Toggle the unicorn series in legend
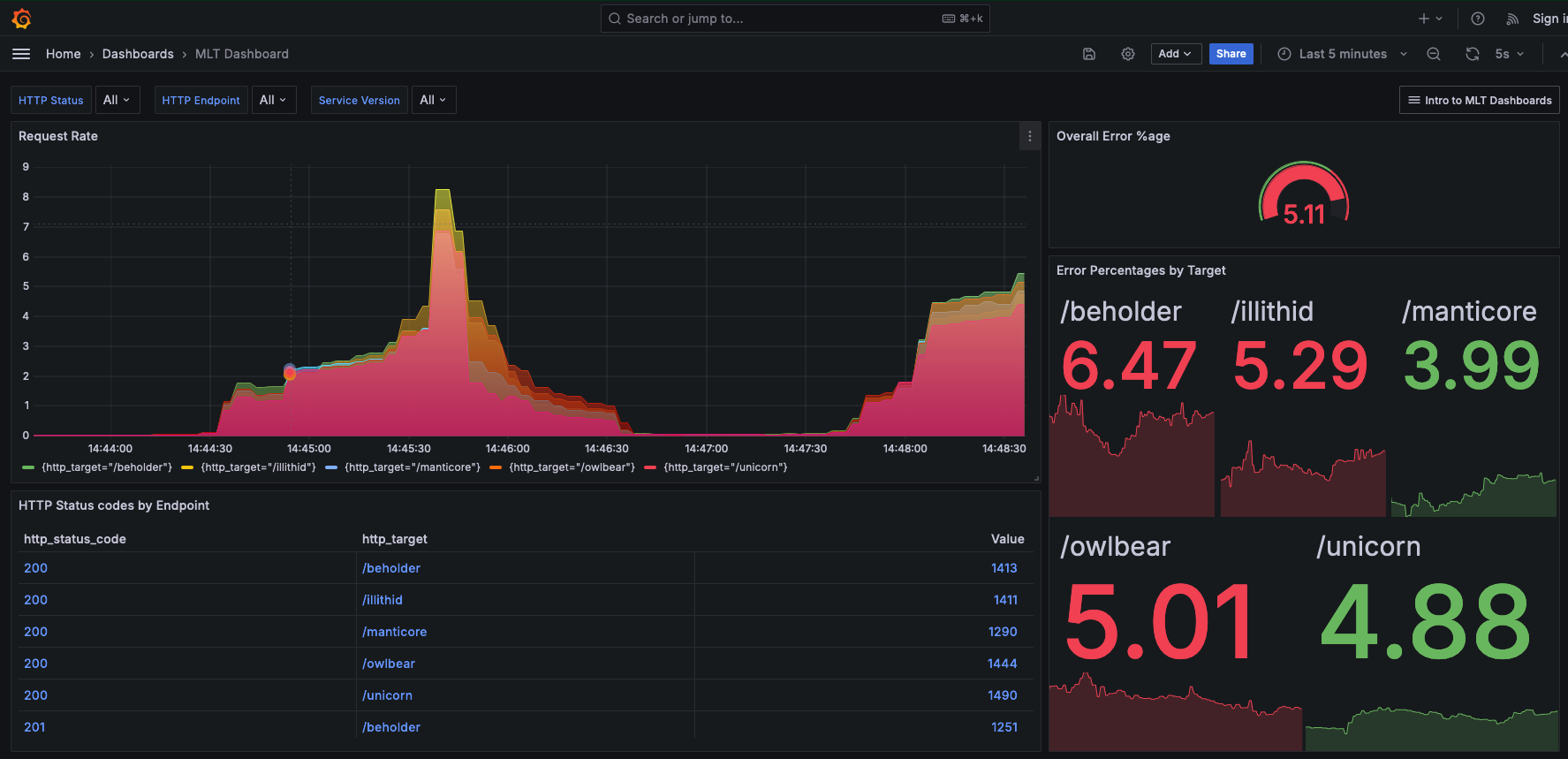Image resolution: width=1568 pixels, height=759 pixels. tap(725, 467)
